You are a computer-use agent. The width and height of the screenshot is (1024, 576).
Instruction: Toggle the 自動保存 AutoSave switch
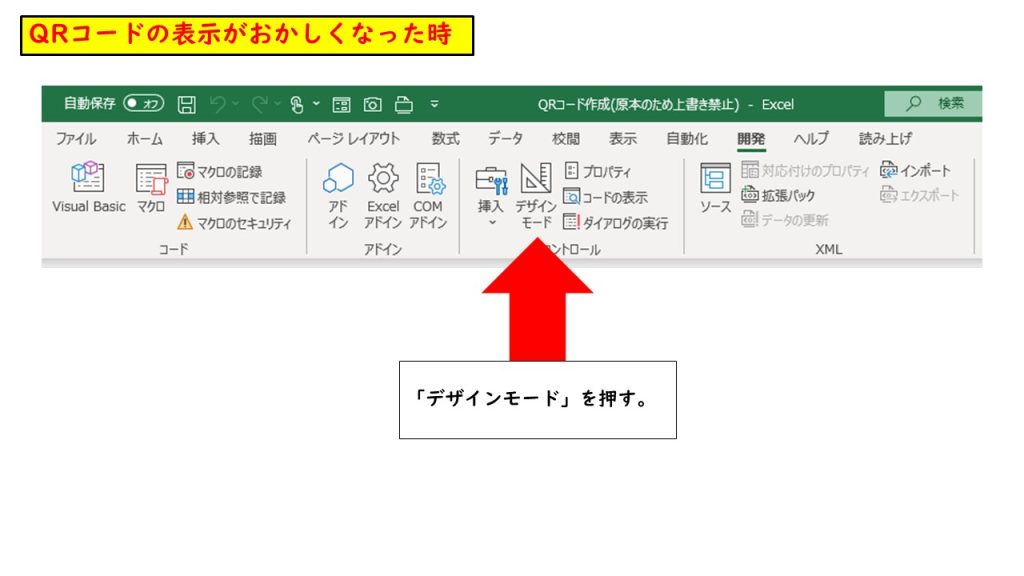click(x=144, y=104)
